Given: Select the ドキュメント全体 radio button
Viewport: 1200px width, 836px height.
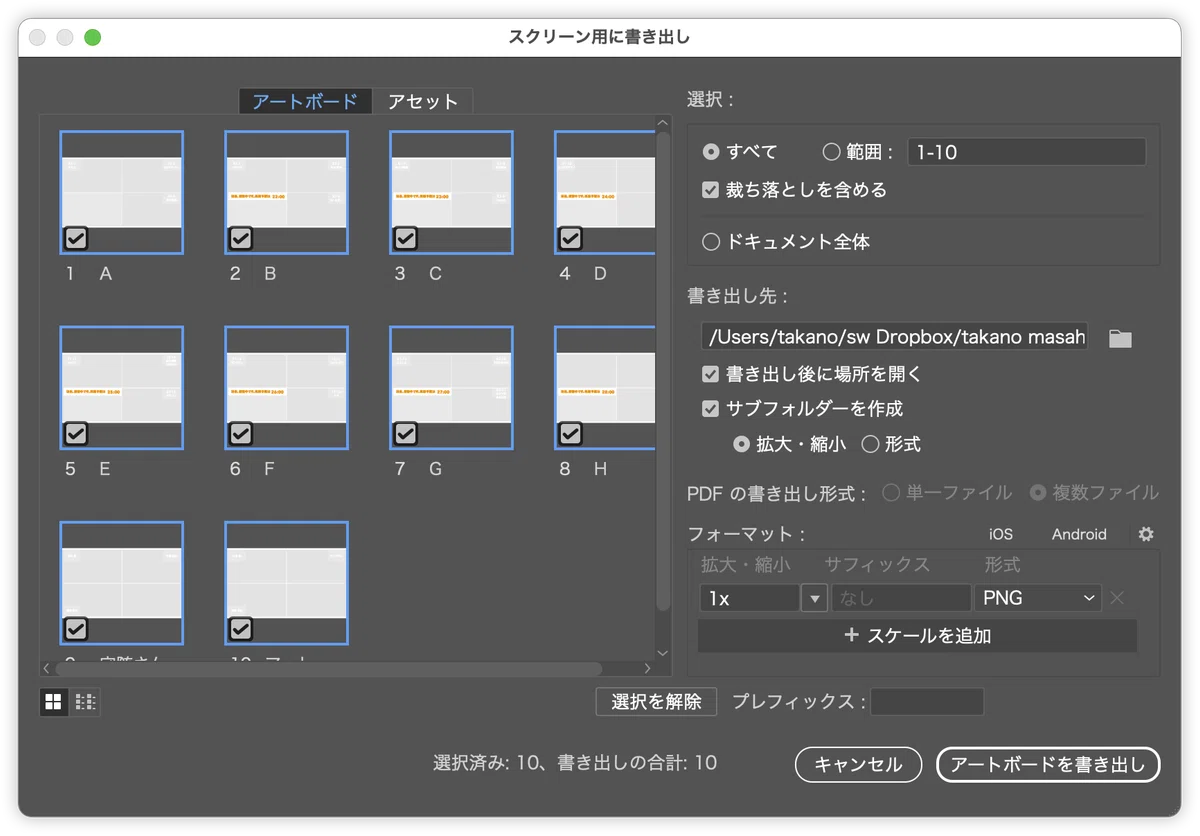Looking at the screenshot, I should [x=711, y=241].
